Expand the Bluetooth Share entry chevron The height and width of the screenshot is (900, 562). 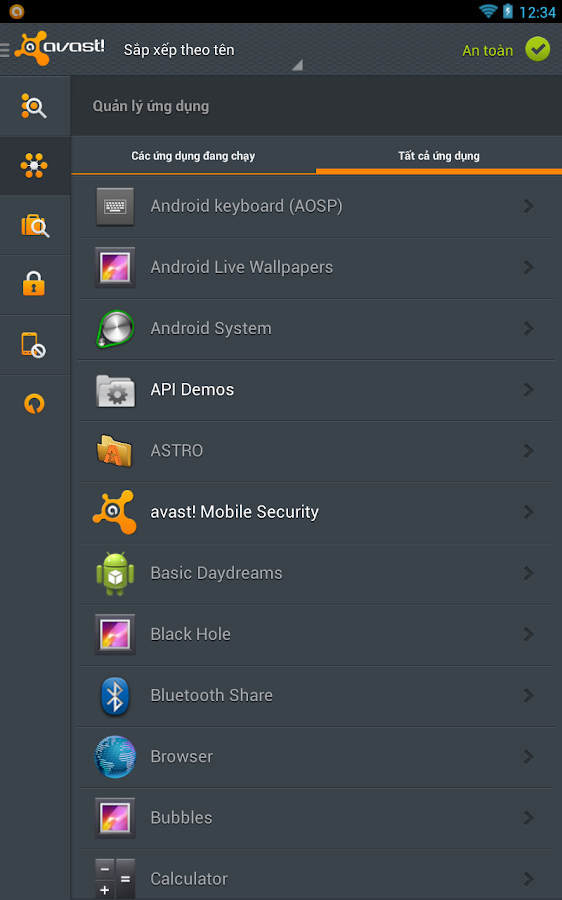pos(529,696)
